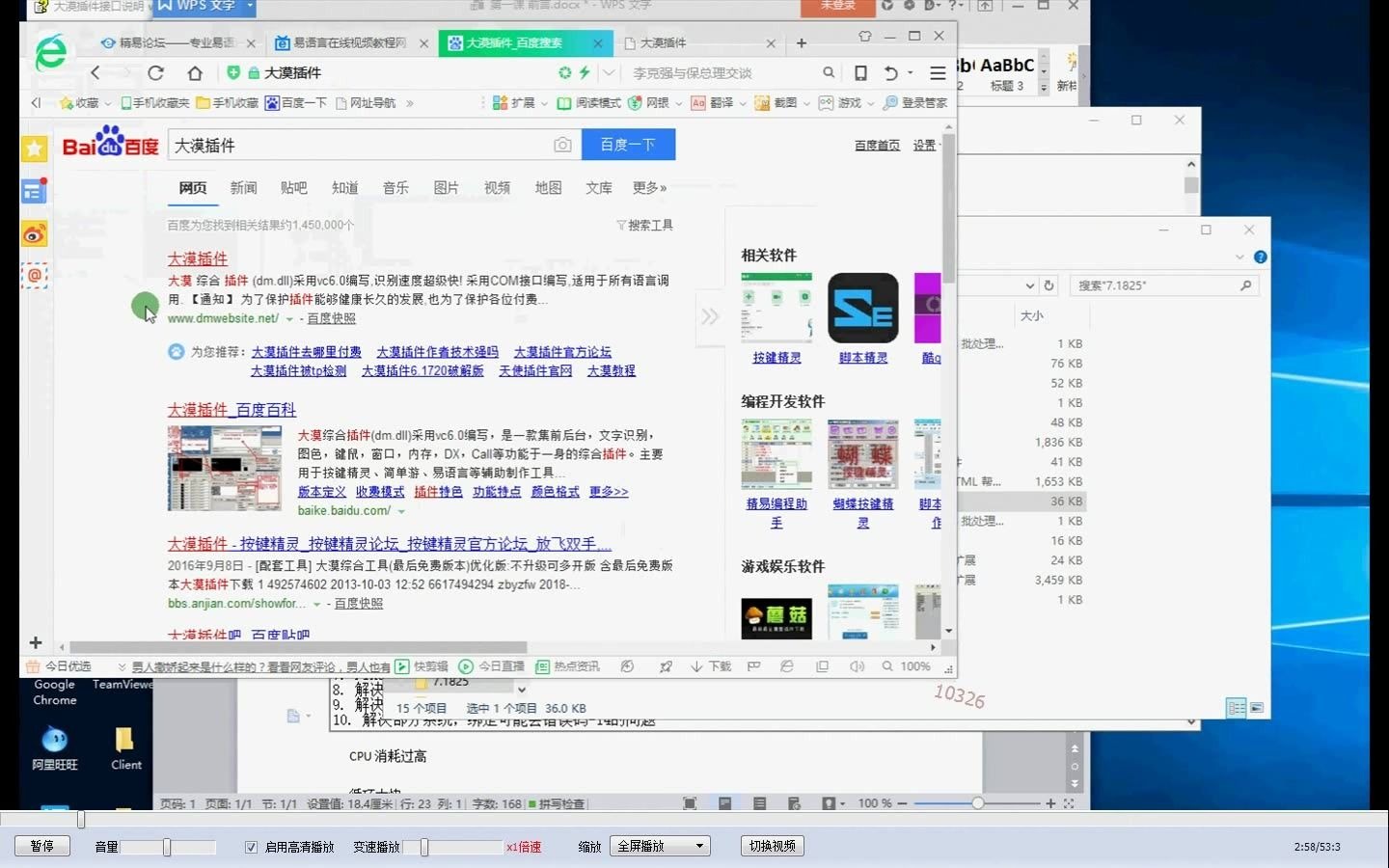1389x868 pixels.
Task: Open the 按键精灵 software thumbnail
Action: (x=776, y=309)
